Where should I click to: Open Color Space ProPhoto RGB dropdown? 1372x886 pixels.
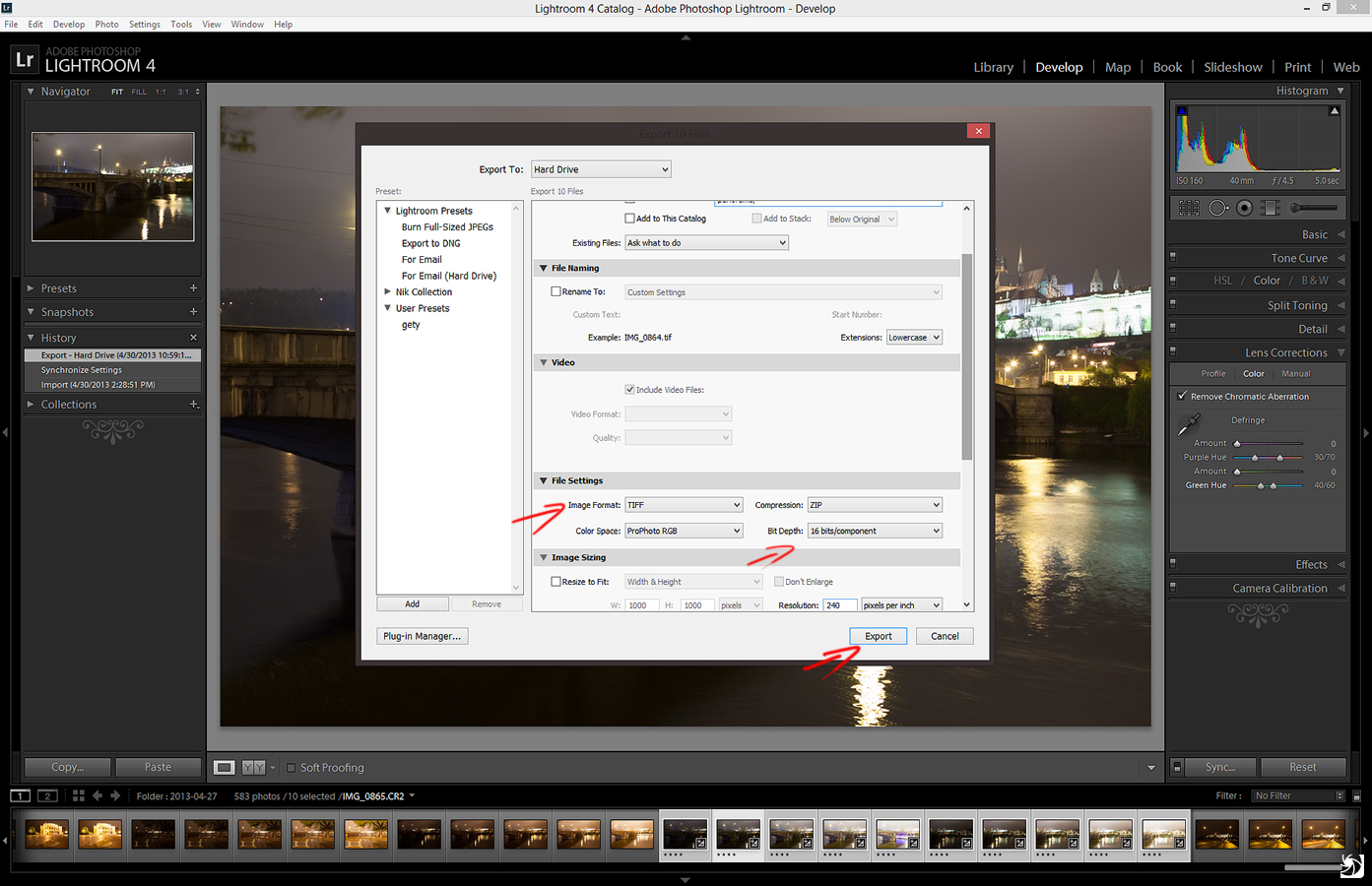coord(684,531)
